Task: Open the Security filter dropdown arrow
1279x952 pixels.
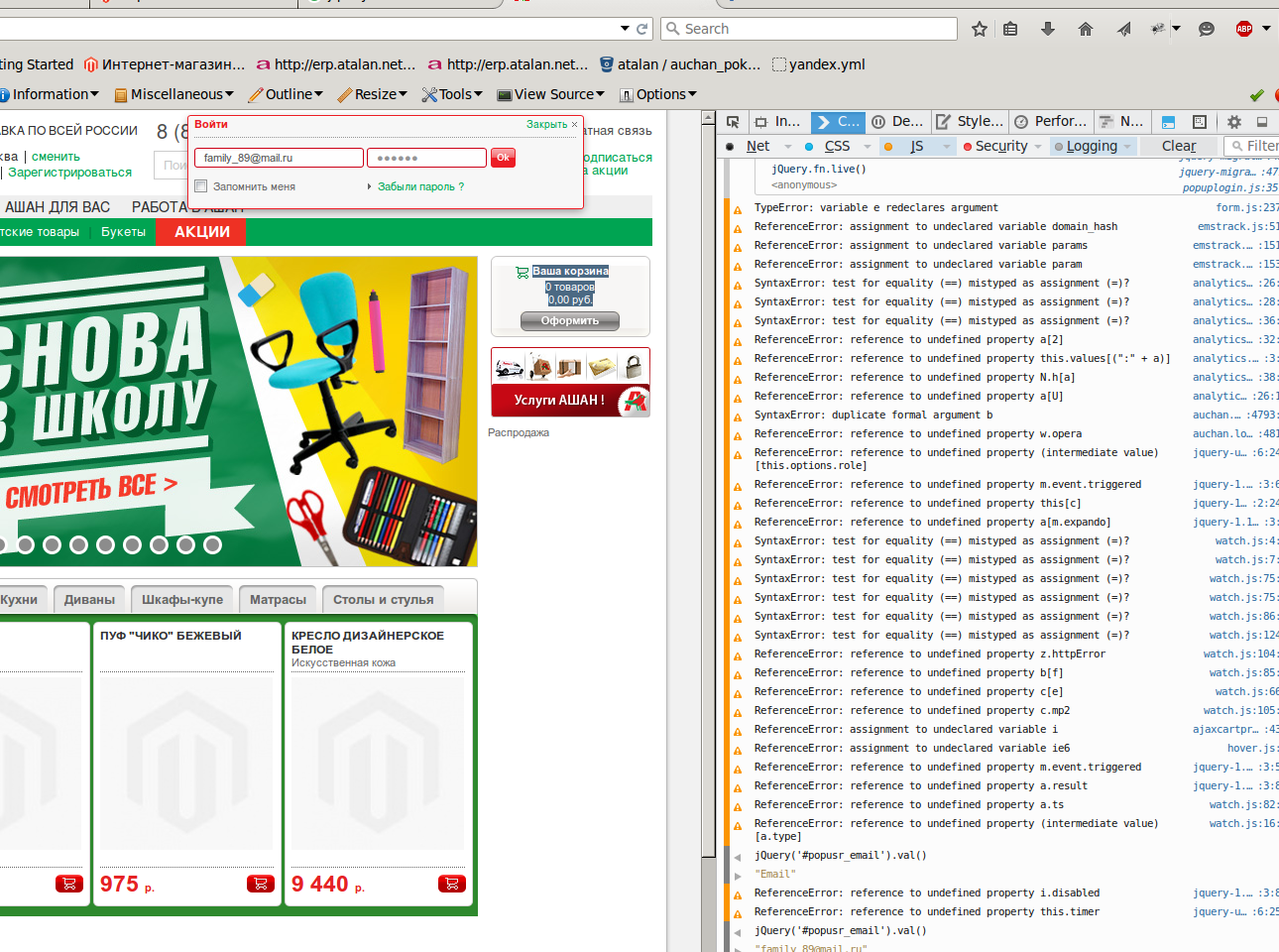Action: pos(1038,147)
